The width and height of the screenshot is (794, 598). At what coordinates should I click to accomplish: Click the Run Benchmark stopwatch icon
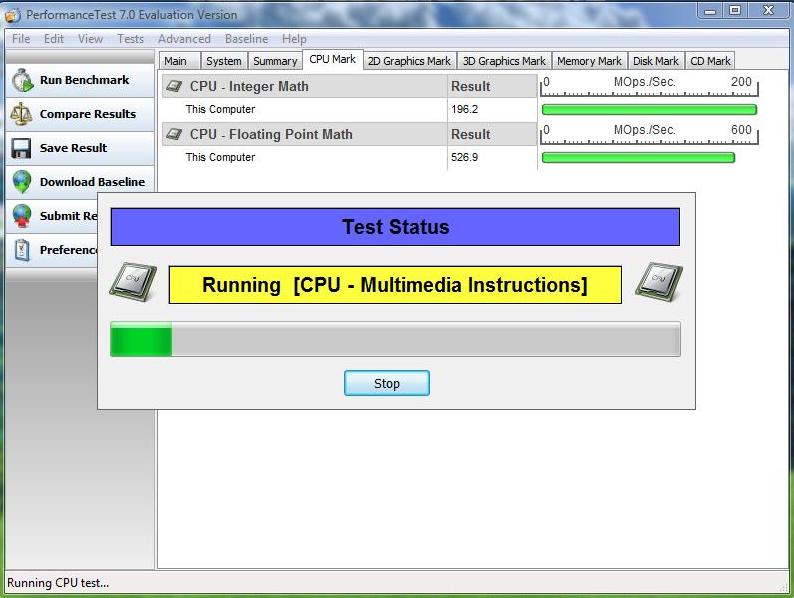(22, 80)
